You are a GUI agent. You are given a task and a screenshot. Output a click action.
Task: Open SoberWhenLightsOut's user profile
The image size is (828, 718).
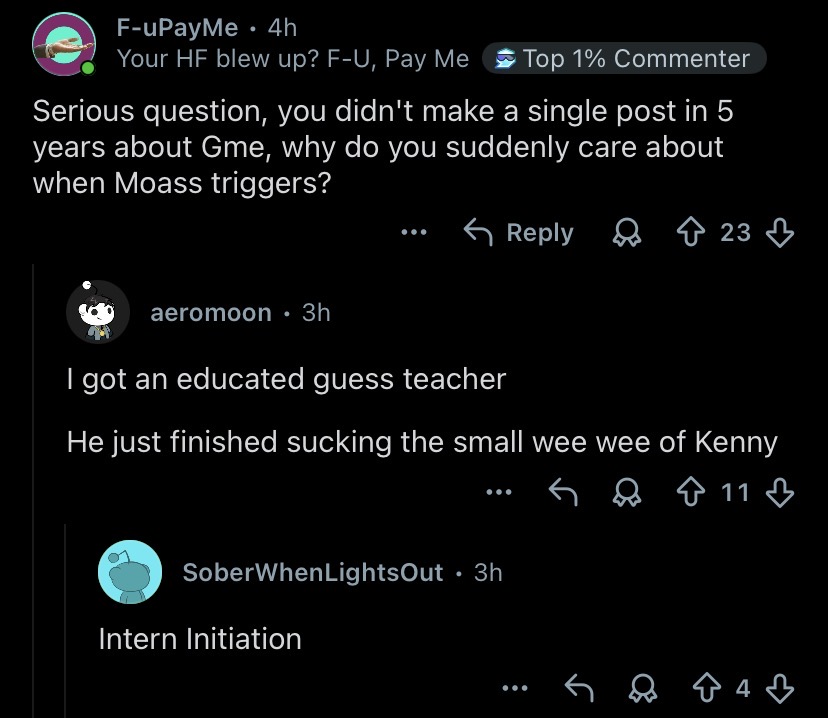pos(313,572)
